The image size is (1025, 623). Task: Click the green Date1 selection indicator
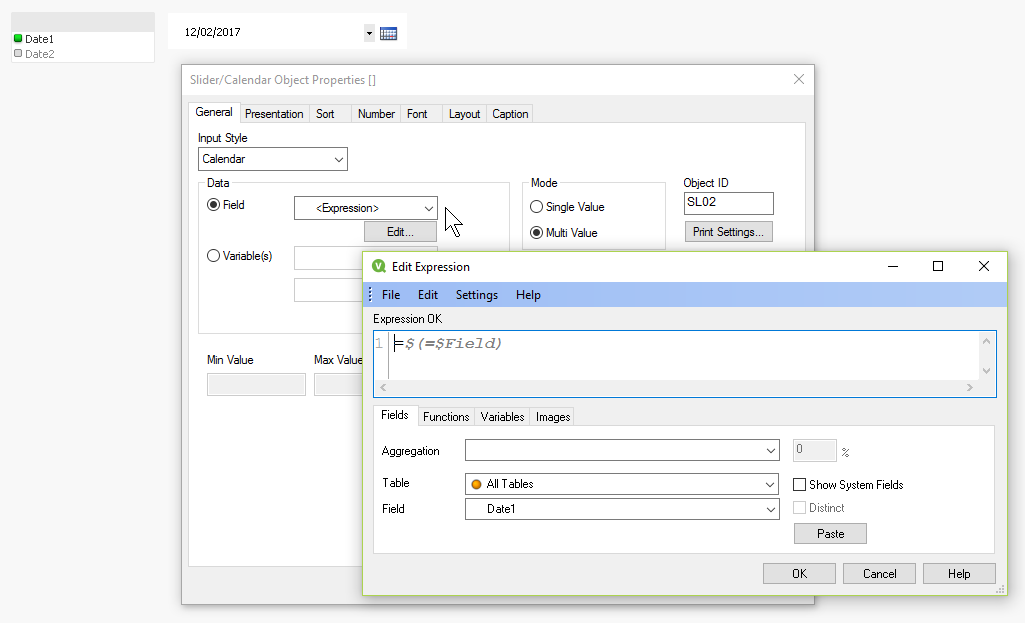coord(18,39)
